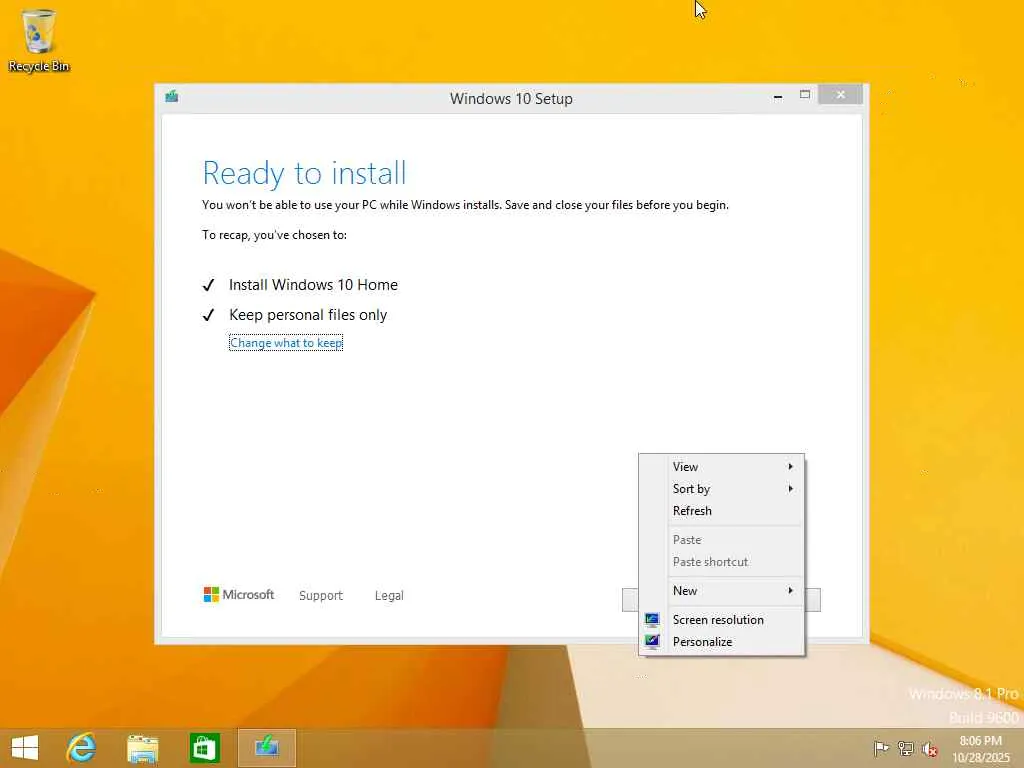Screen dimensions: 1024x768
Task: Click the Keep personal files only text
Action: coord(308,315)
